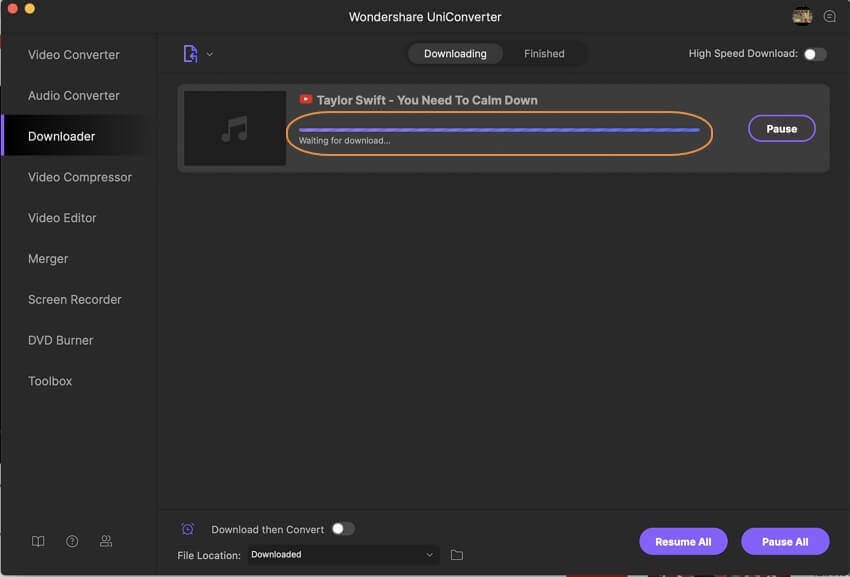Open the output folder icon
The width and height of the screenshot is (850, 577).
[456, 555]
